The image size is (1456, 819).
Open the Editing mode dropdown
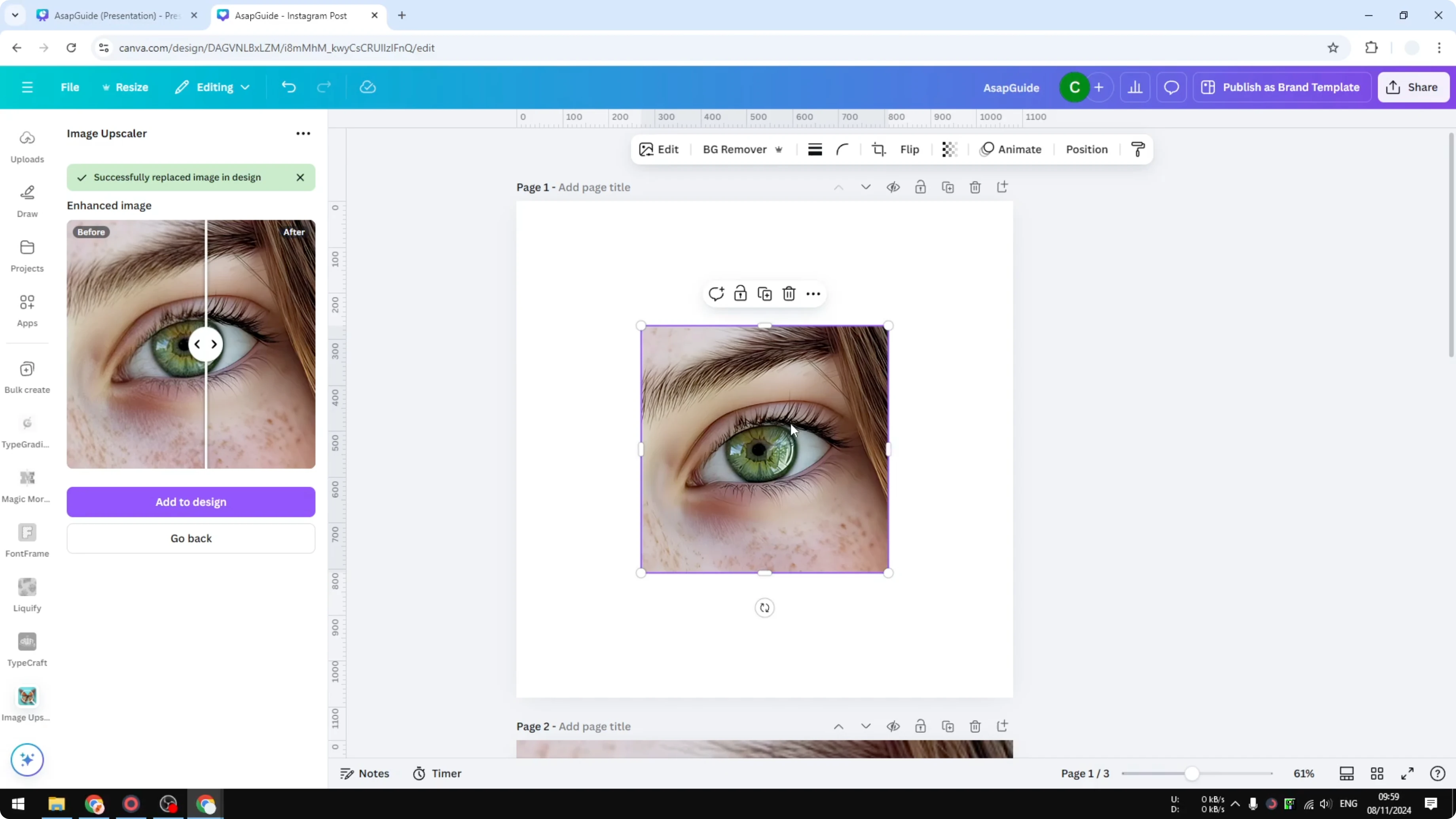pos(212,87)
